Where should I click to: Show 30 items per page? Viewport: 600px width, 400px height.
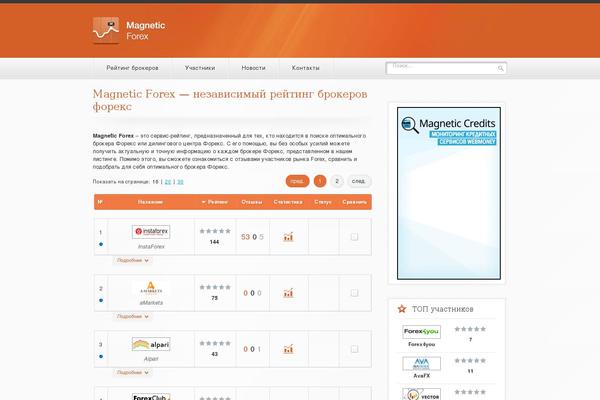click(180, 182)
